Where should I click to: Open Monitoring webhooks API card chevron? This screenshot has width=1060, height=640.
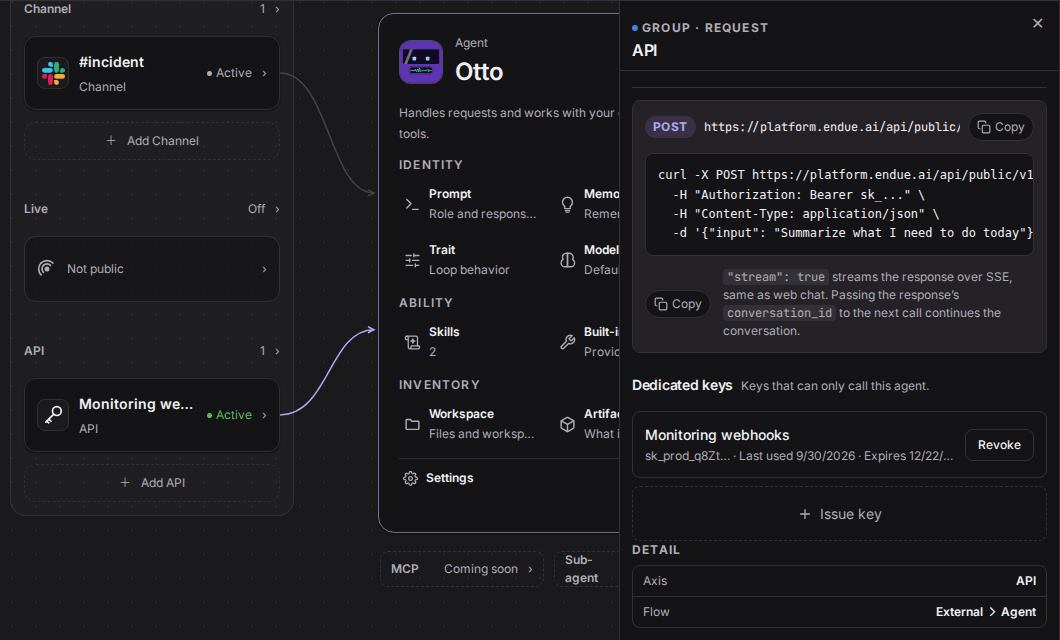tap(264, 415)
